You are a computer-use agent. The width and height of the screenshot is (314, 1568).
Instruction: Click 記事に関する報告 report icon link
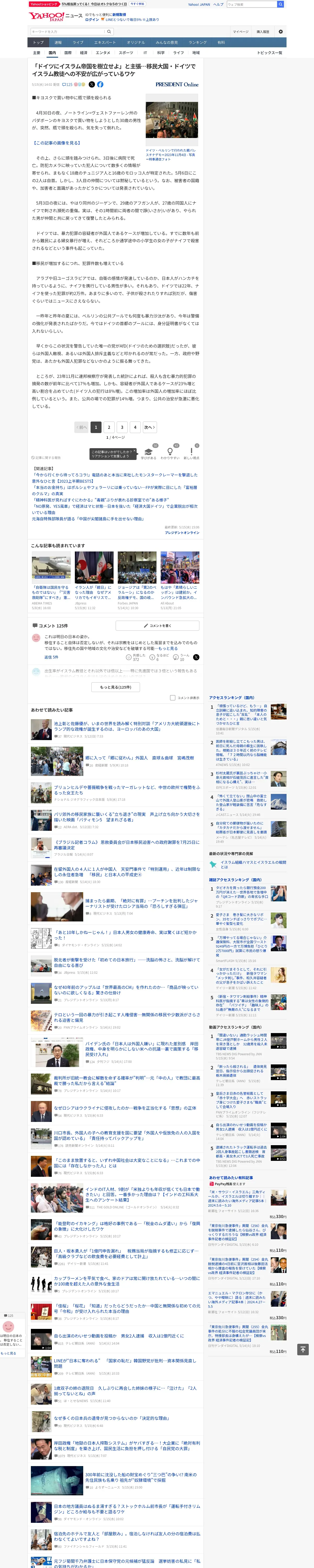coord(46,458)
